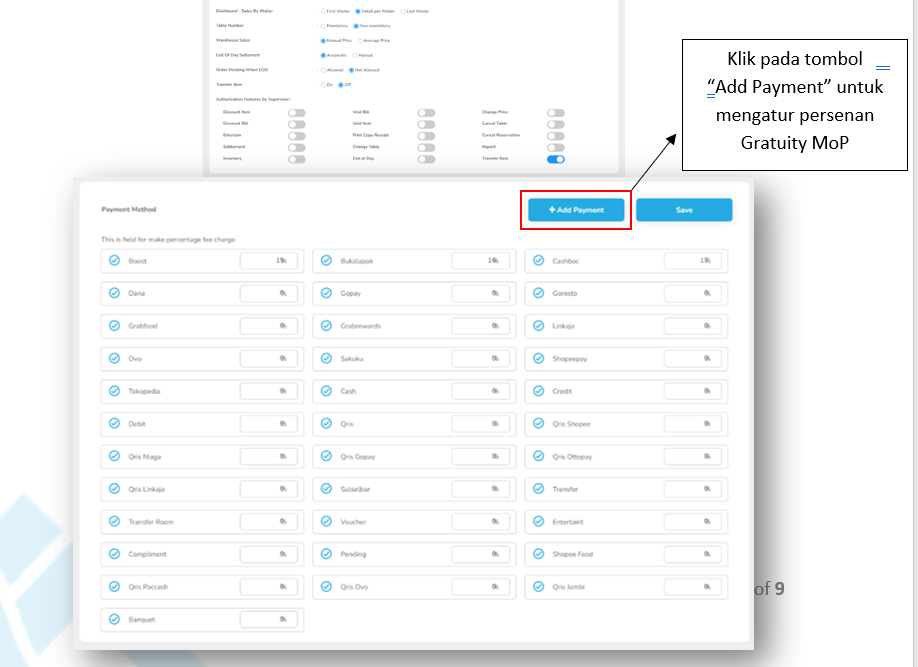This screenshot has height=667, width=918.
Task: Select Allowed for Order Pending When EOD
Action: pos(323,70)
